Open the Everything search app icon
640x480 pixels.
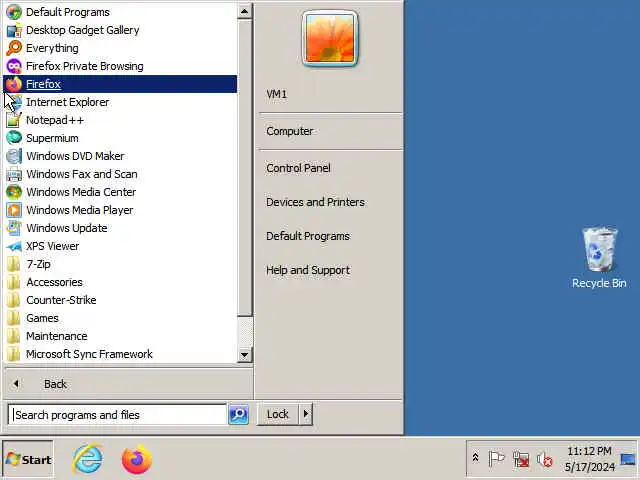pos(14,48)
